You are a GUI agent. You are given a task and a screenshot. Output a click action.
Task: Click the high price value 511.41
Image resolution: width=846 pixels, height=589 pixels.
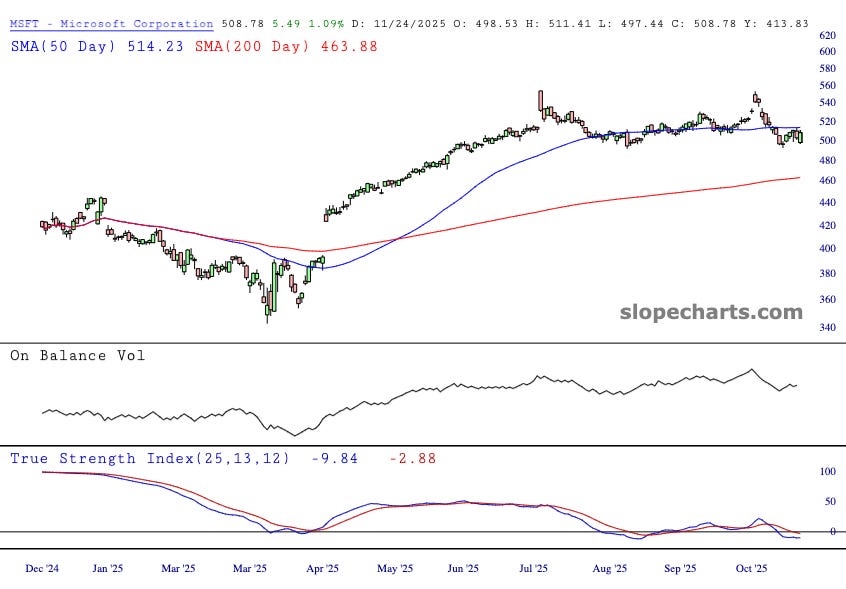pyautogui.click(x=570, y=24)
